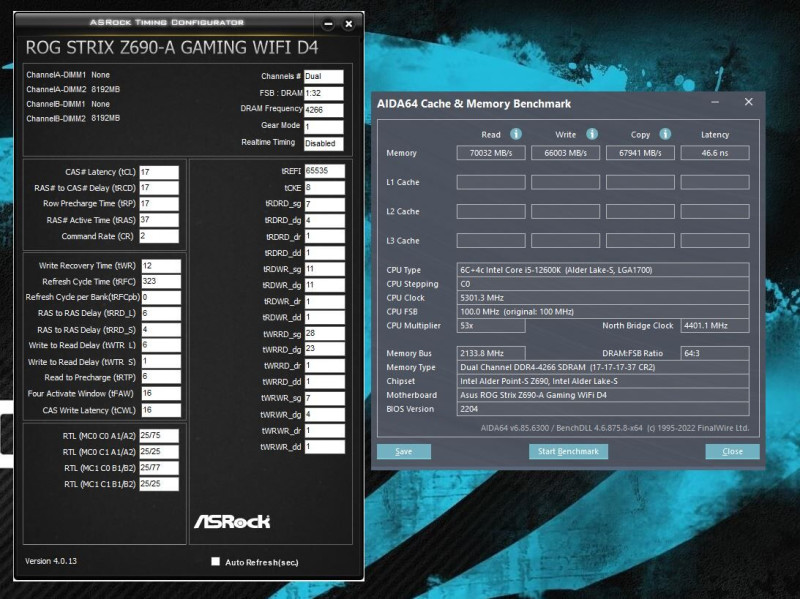This screenshot has height=599, width=800.
Task: Click the Memory Write result 66003 MB/s
Action: (565, 153)
